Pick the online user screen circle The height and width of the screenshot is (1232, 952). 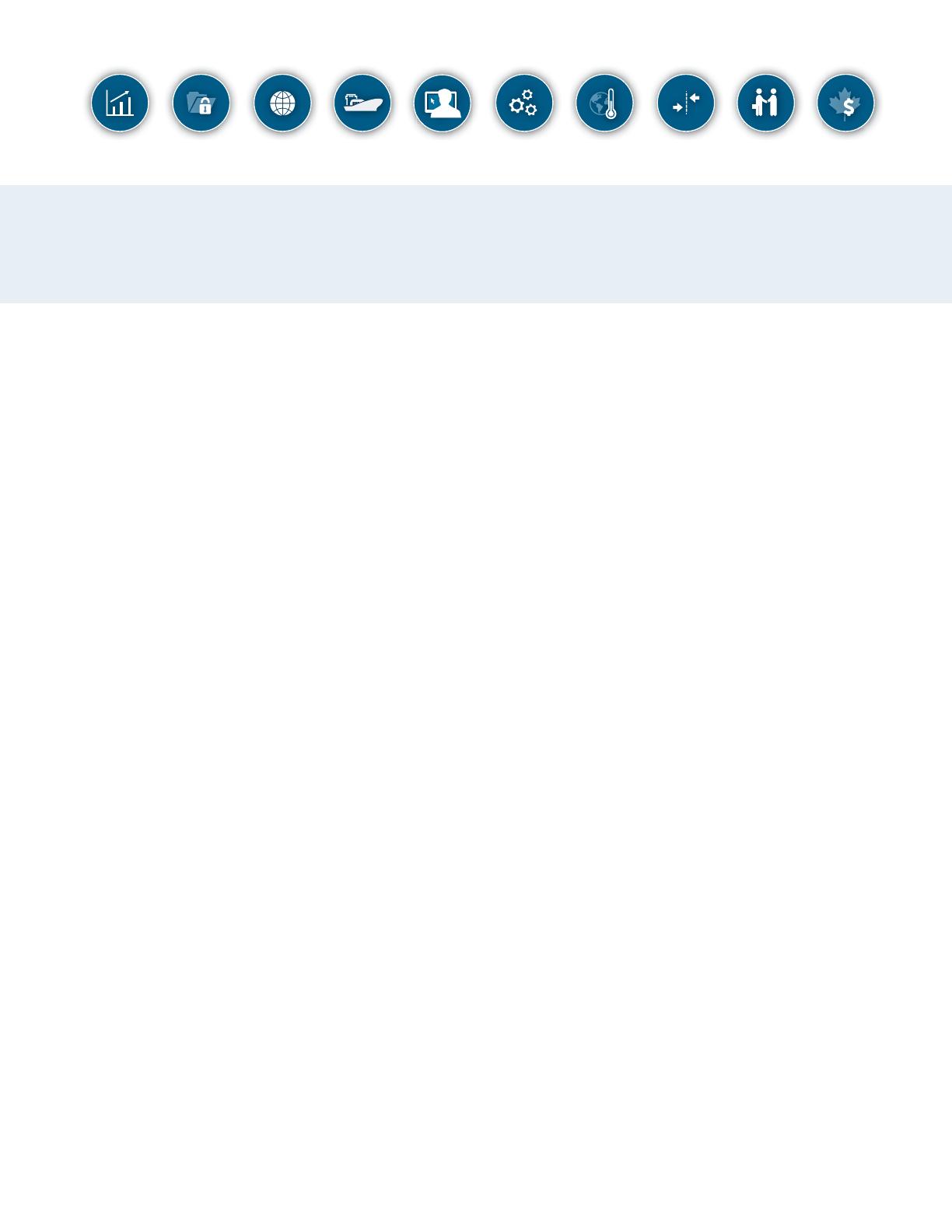coord(443,103)
